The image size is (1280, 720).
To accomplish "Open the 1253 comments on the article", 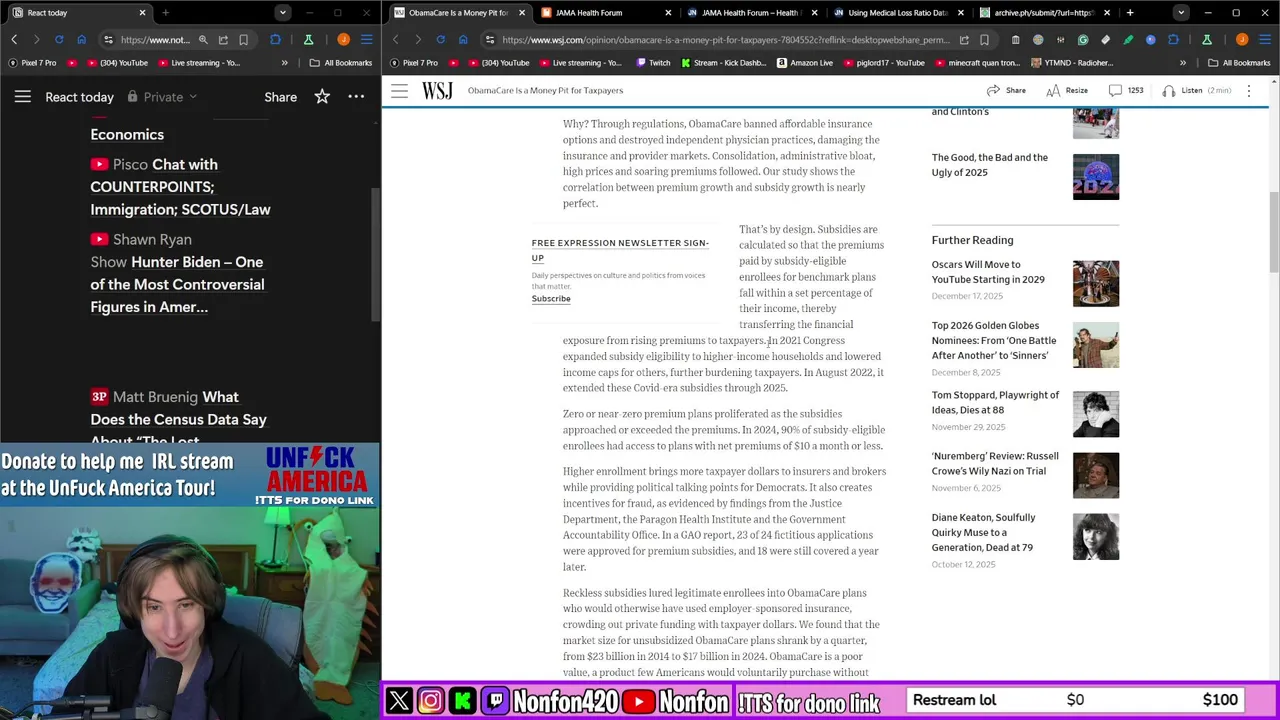I will [x=1126, y=90].
